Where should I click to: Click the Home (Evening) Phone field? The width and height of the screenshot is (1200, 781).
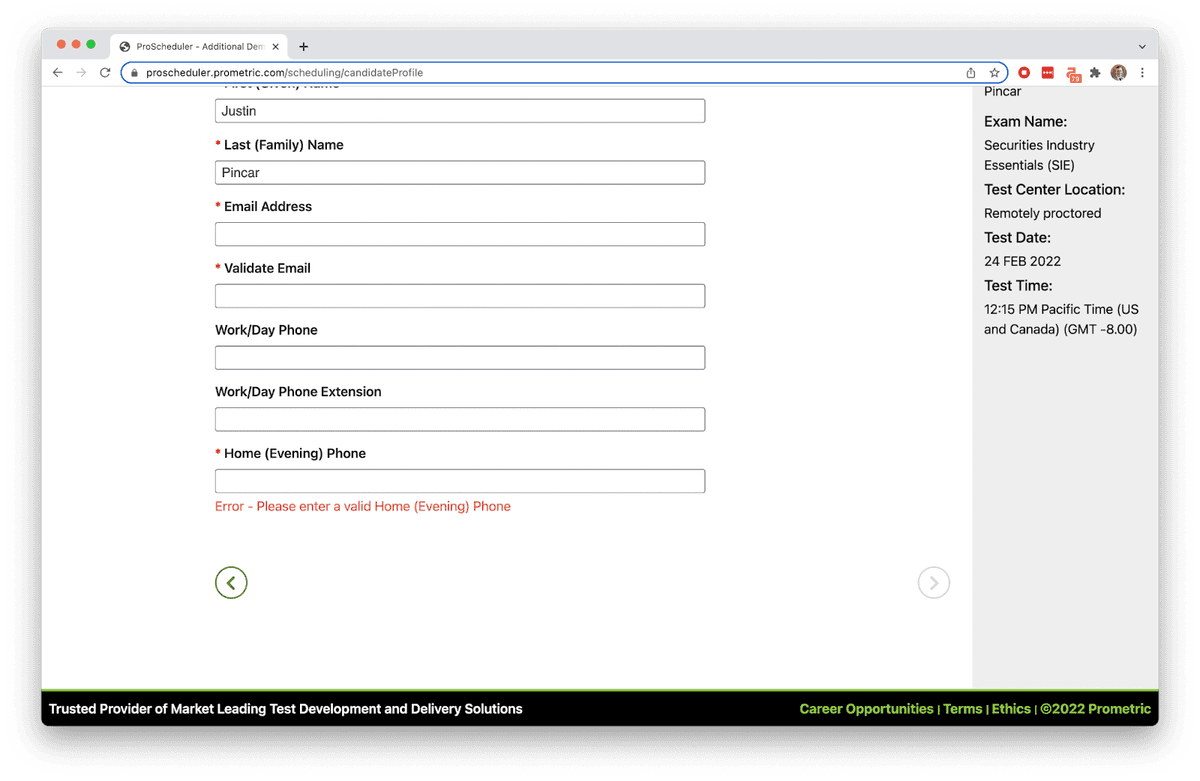tap(460, 481)
